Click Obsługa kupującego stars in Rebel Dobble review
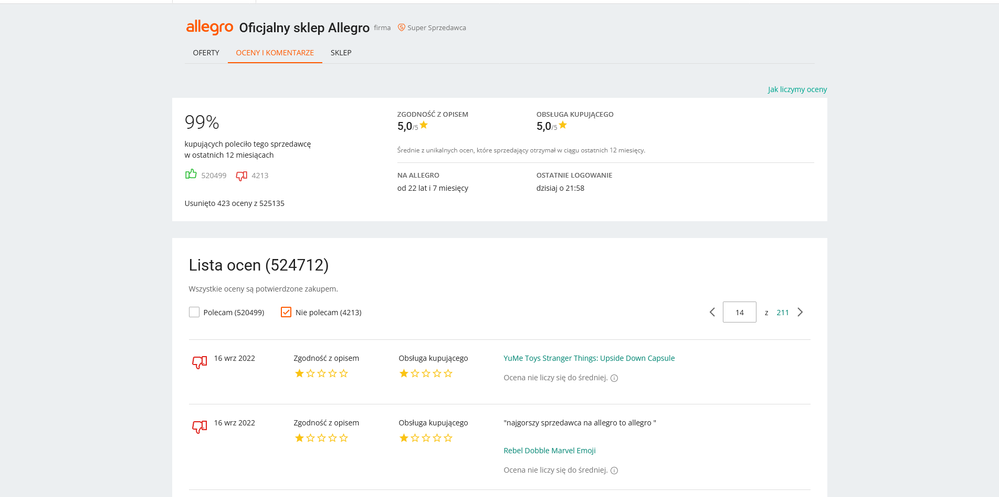999x497 pixels. 426,438
